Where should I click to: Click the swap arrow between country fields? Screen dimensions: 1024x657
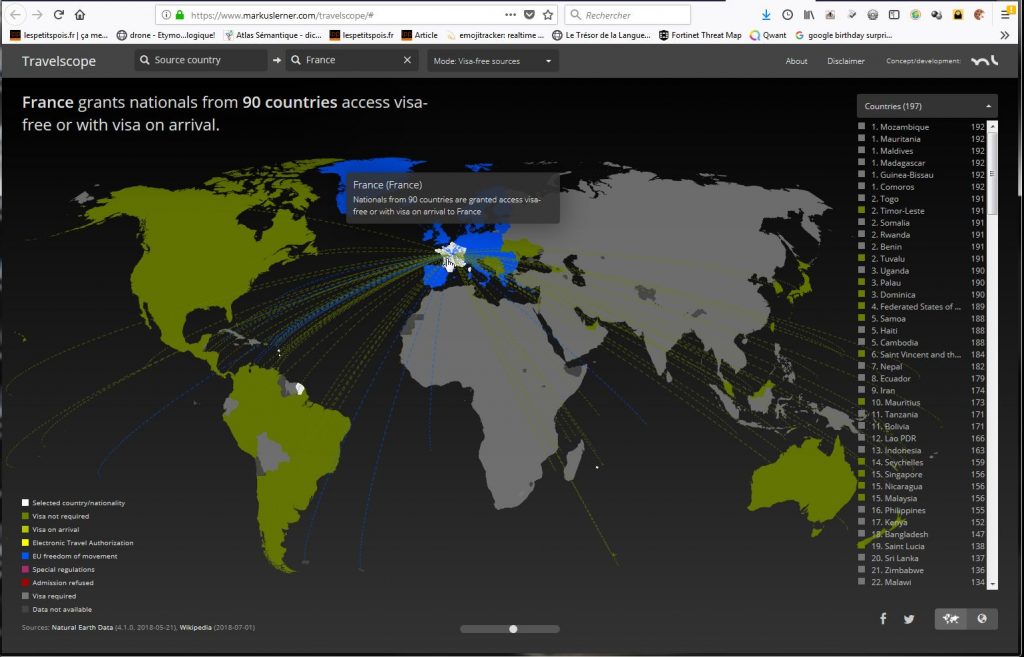[276, 61]
